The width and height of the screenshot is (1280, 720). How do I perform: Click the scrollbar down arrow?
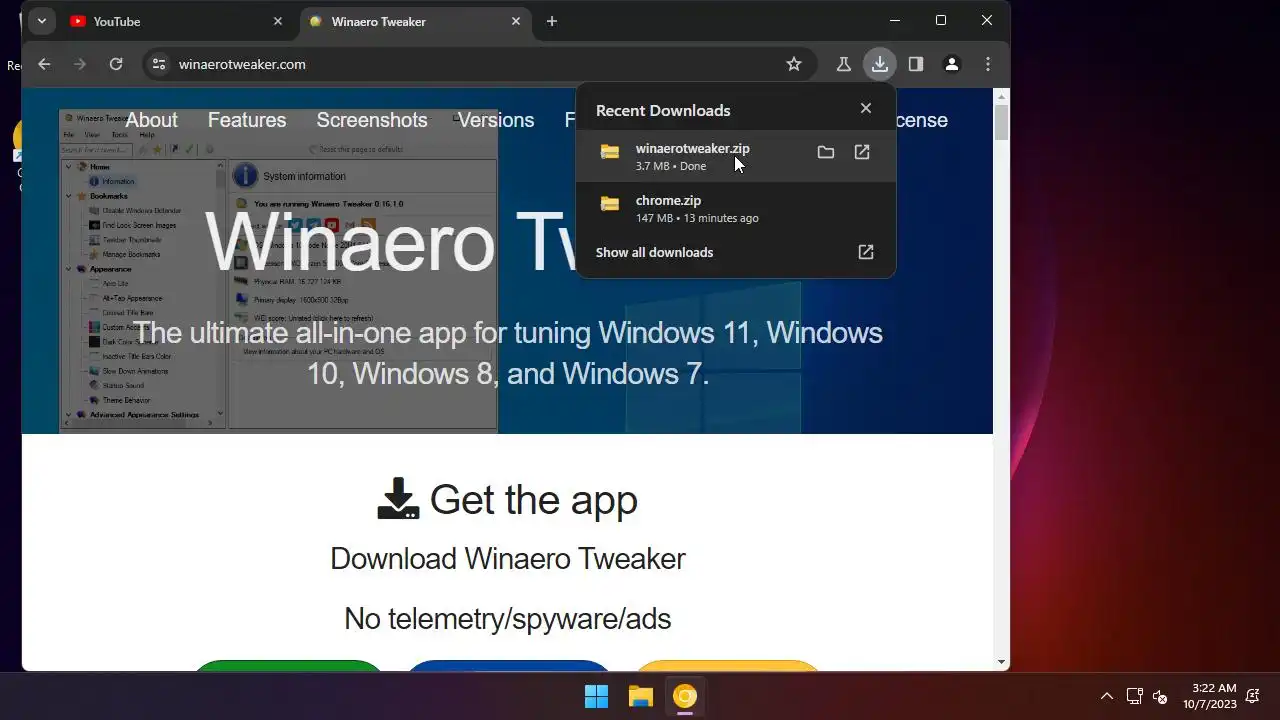point(1002,662)
